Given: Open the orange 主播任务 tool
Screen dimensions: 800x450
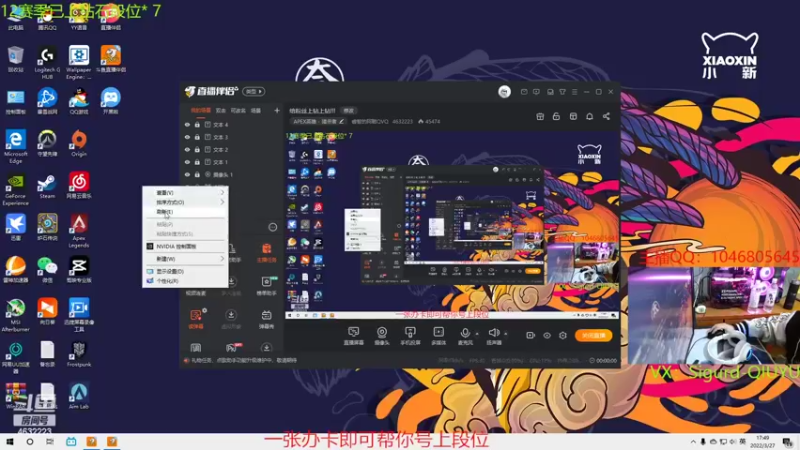Looking at the screenshot, I should point(266,253).
